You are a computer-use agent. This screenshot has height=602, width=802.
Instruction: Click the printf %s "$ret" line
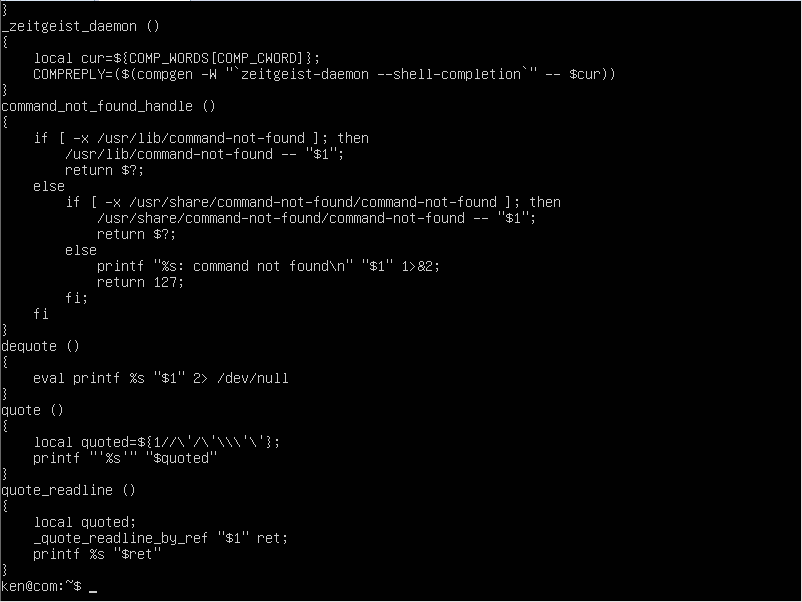tap(97, 554)
